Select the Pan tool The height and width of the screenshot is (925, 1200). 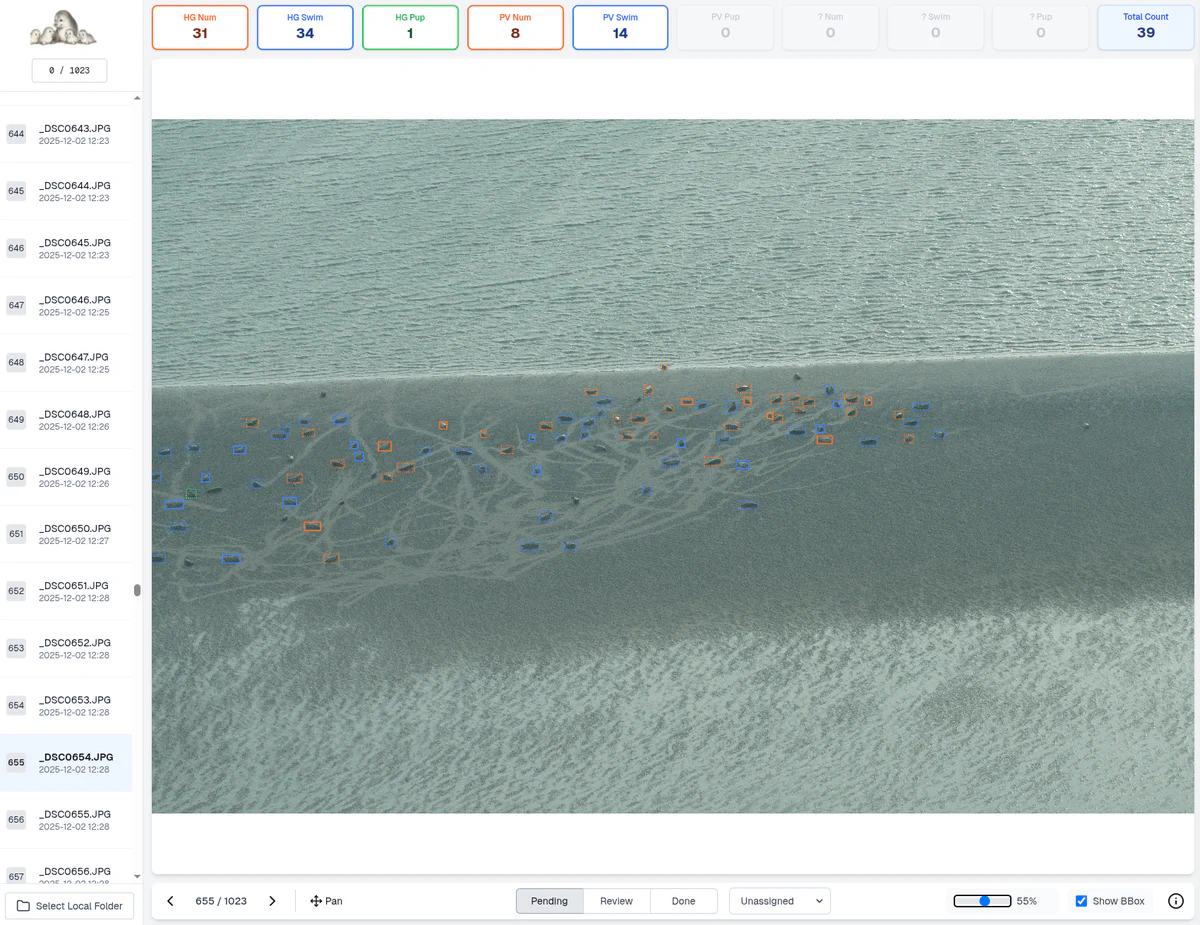(x=326, y=900)
